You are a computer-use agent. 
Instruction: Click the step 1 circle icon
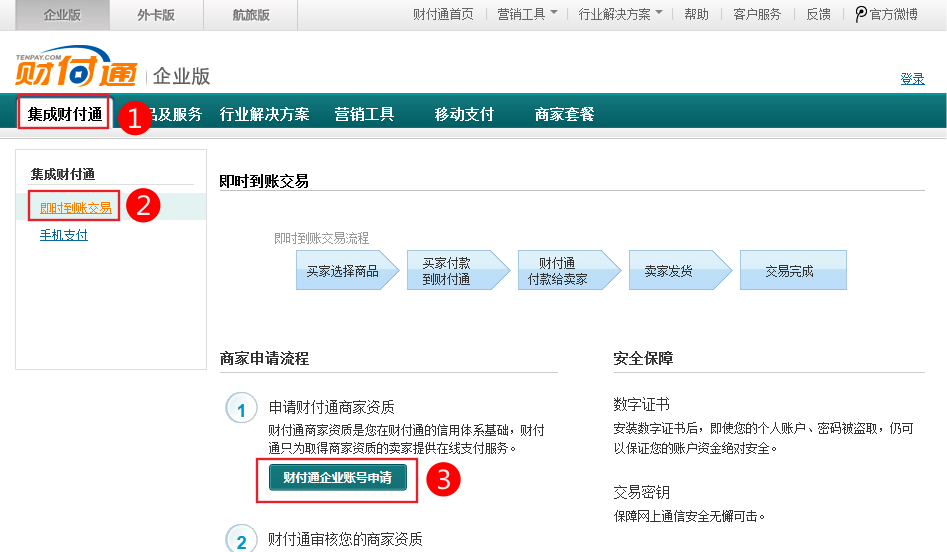(241, 409)
